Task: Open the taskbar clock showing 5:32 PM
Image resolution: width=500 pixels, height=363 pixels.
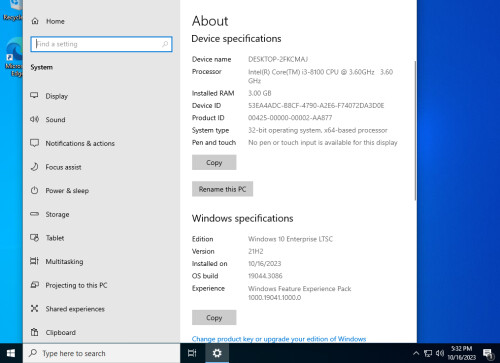Action: pyautogui.click(x=461, y=353)
